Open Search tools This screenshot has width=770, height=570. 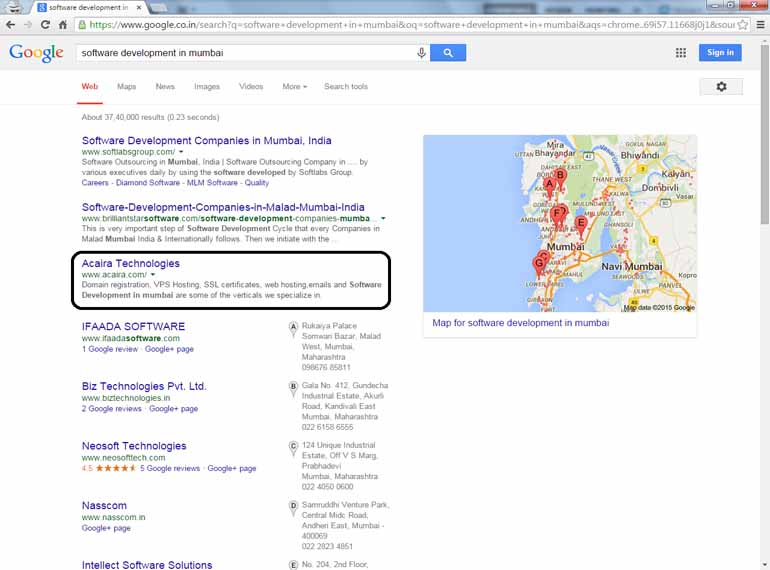(x=346, y=86)
